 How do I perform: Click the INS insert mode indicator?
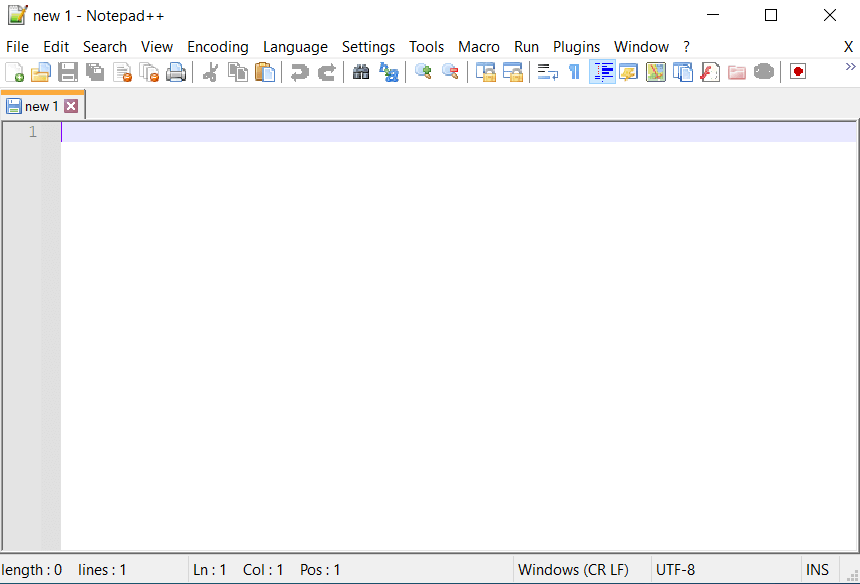817,570
